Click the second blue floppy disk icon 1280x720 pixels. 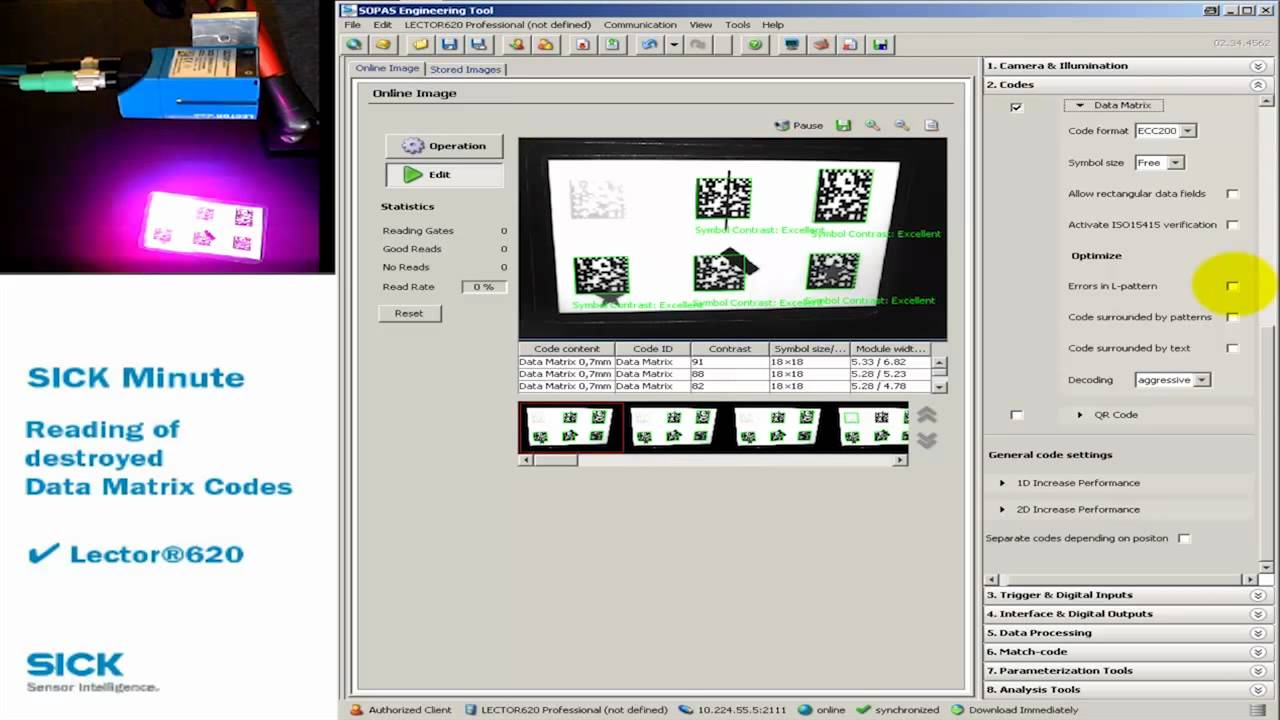pos(478,44)
